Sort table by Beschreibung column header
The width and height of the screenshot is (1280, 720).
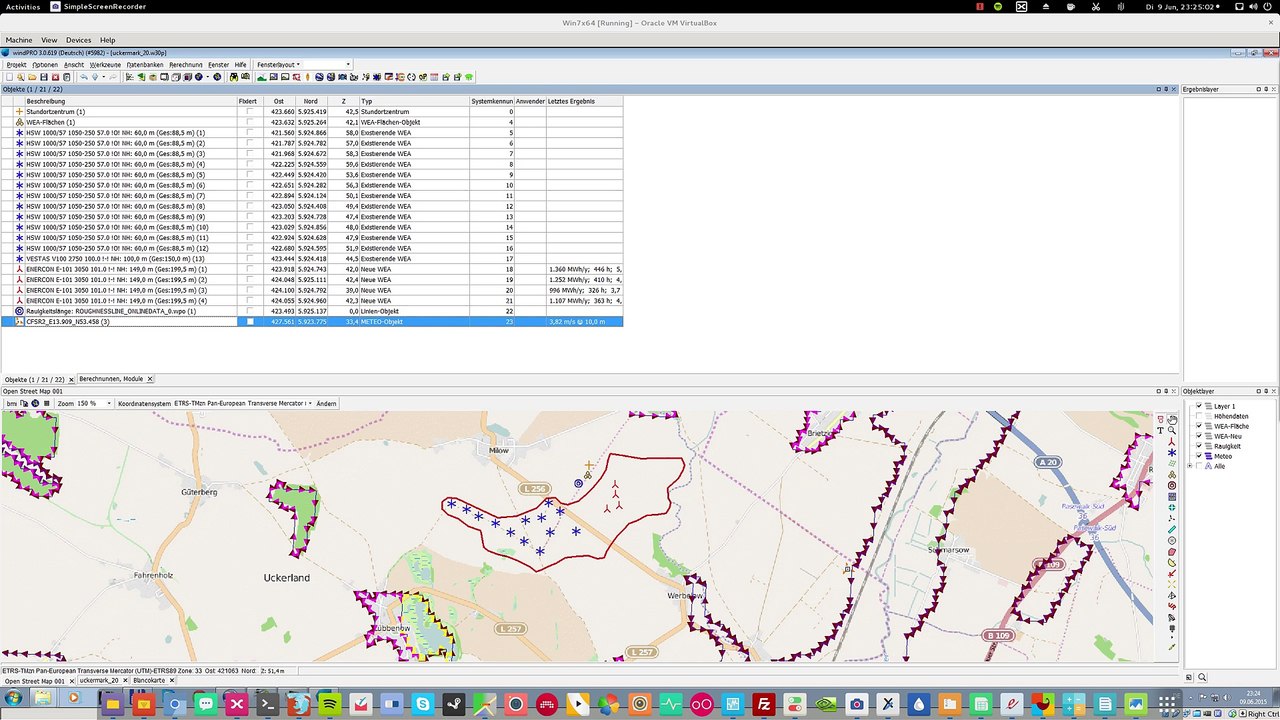[x=130, y=101]
